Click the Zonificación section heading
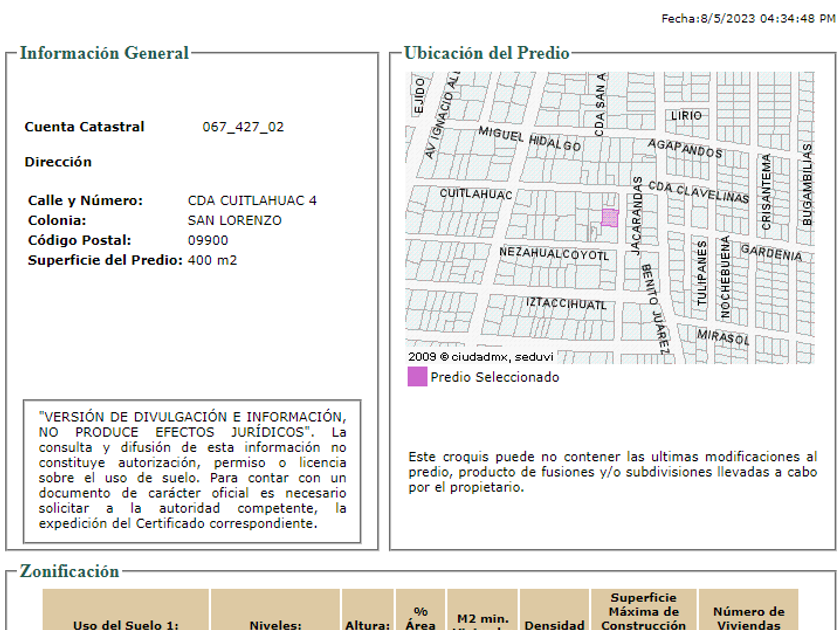The height and width of the screenshot is (630, 840). 69,571
